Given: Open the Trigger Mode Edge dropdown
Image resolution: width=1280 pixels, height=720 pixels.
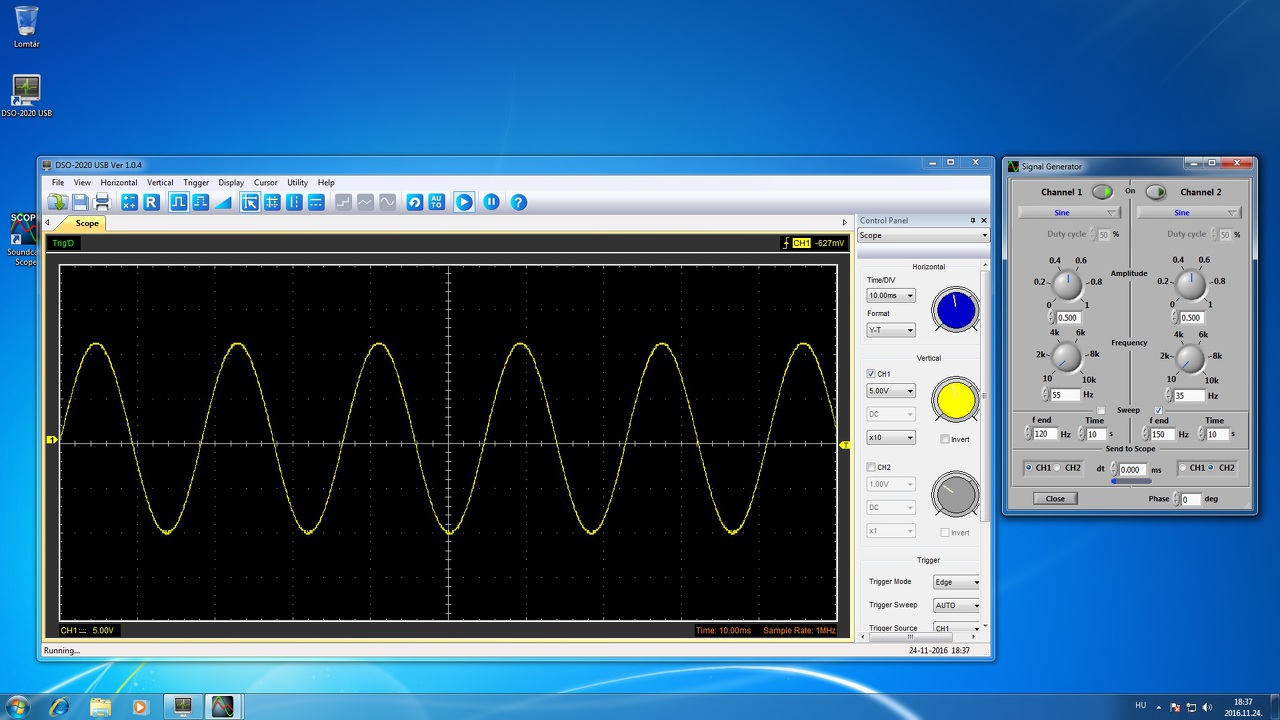Looking at the screenshot, I should pyautogui.click(x=957, y=582).
